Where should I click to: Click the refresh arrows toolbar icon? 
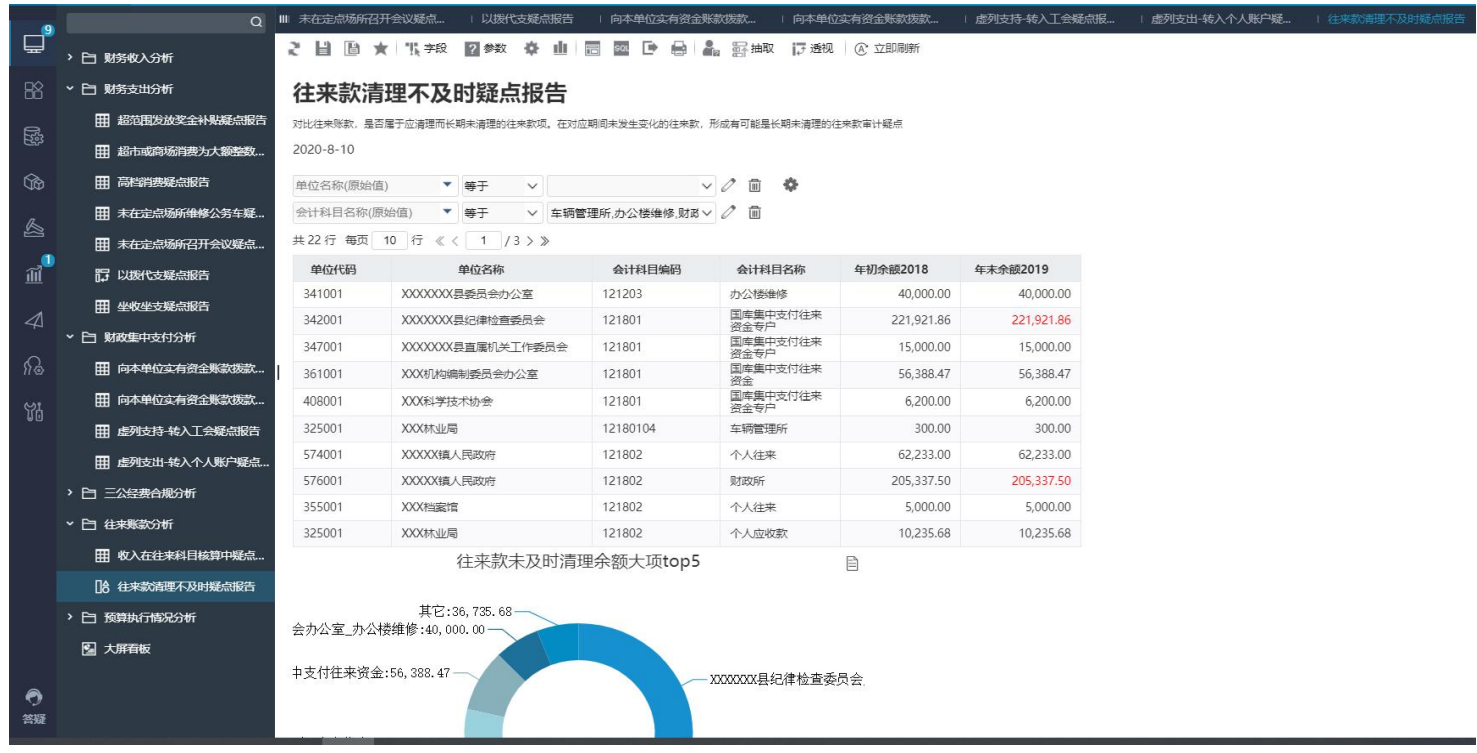point(294,48)
